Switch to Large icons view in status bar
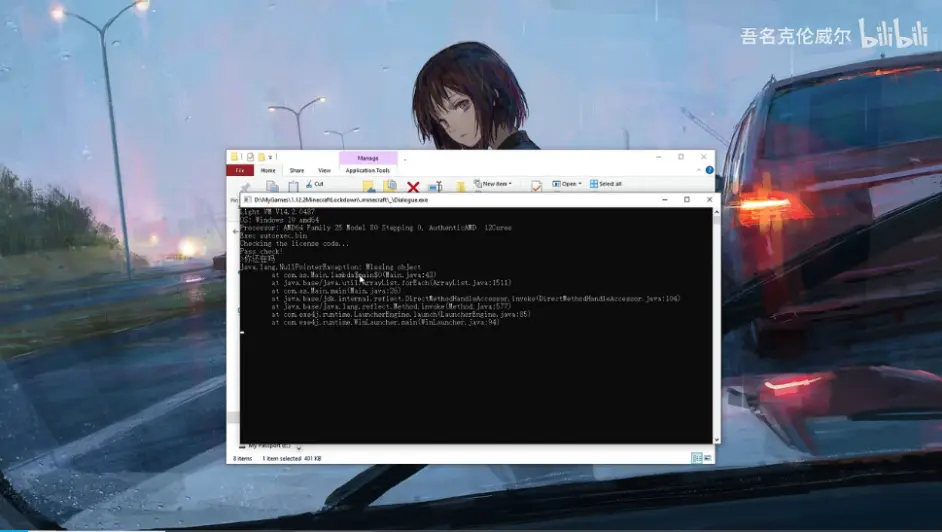 tap(707, 458)
